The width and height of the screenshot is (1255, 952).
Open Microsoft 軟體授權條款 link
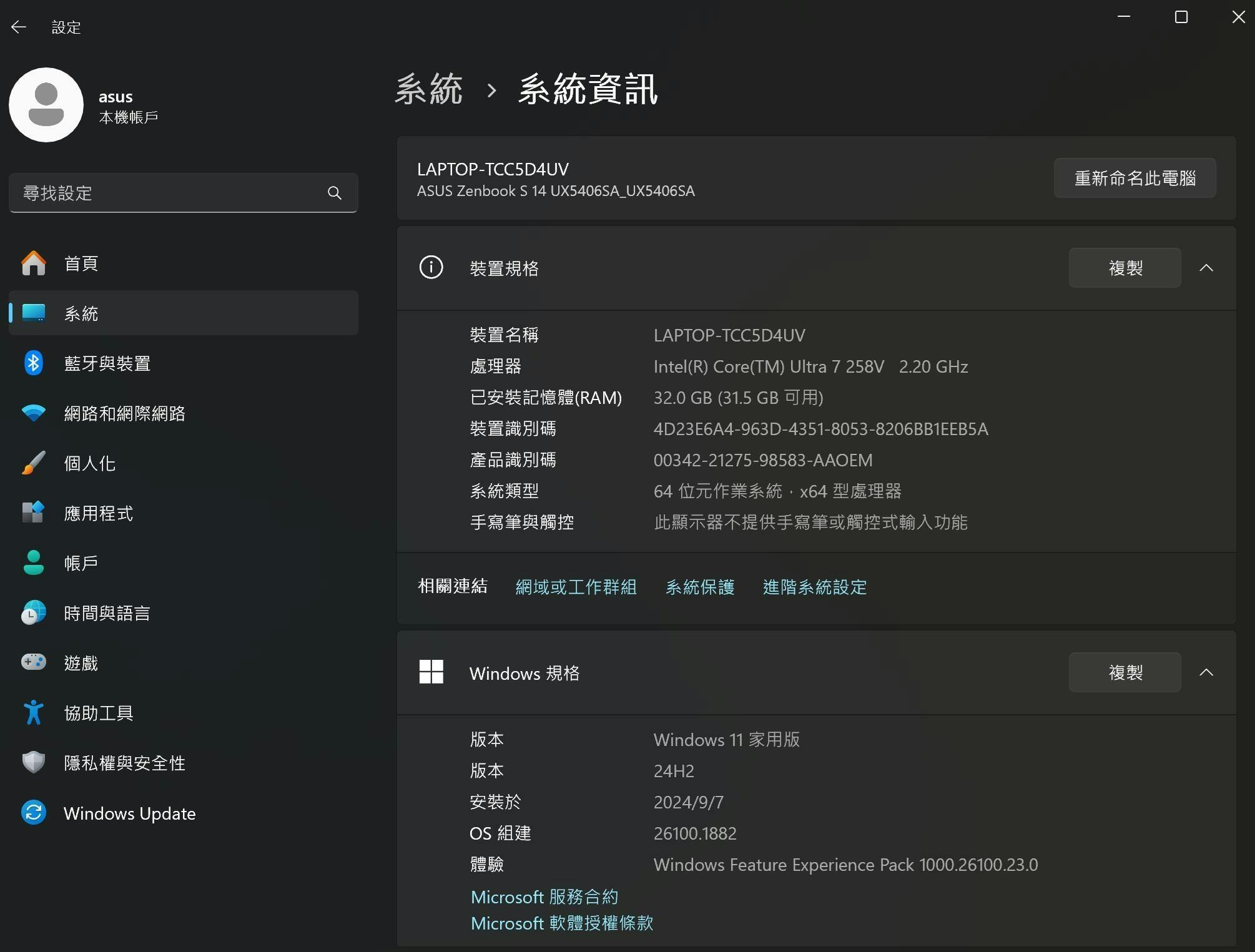pos(561,923)
